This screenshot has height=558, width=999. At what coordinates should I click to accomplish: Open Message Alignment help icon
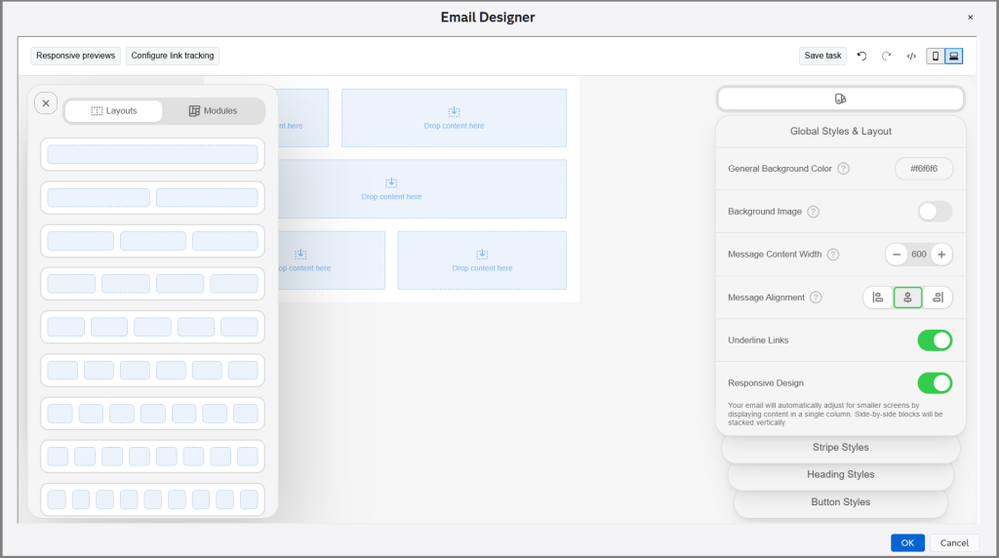click(816, 297)
